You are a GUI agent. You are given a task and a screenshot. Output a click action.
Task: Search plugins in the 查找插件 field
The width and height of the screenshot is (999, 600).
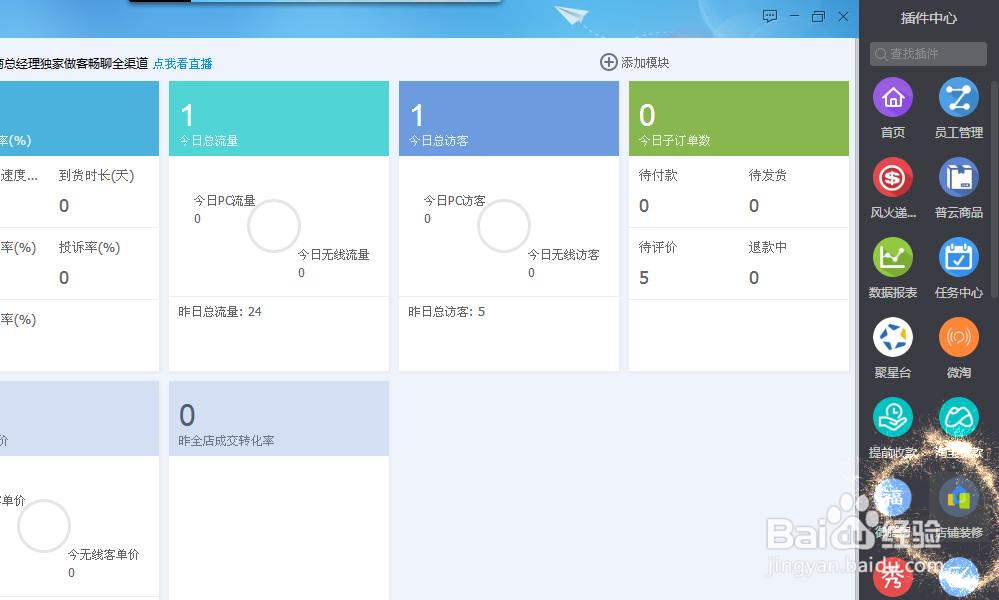tap(928, 54)
